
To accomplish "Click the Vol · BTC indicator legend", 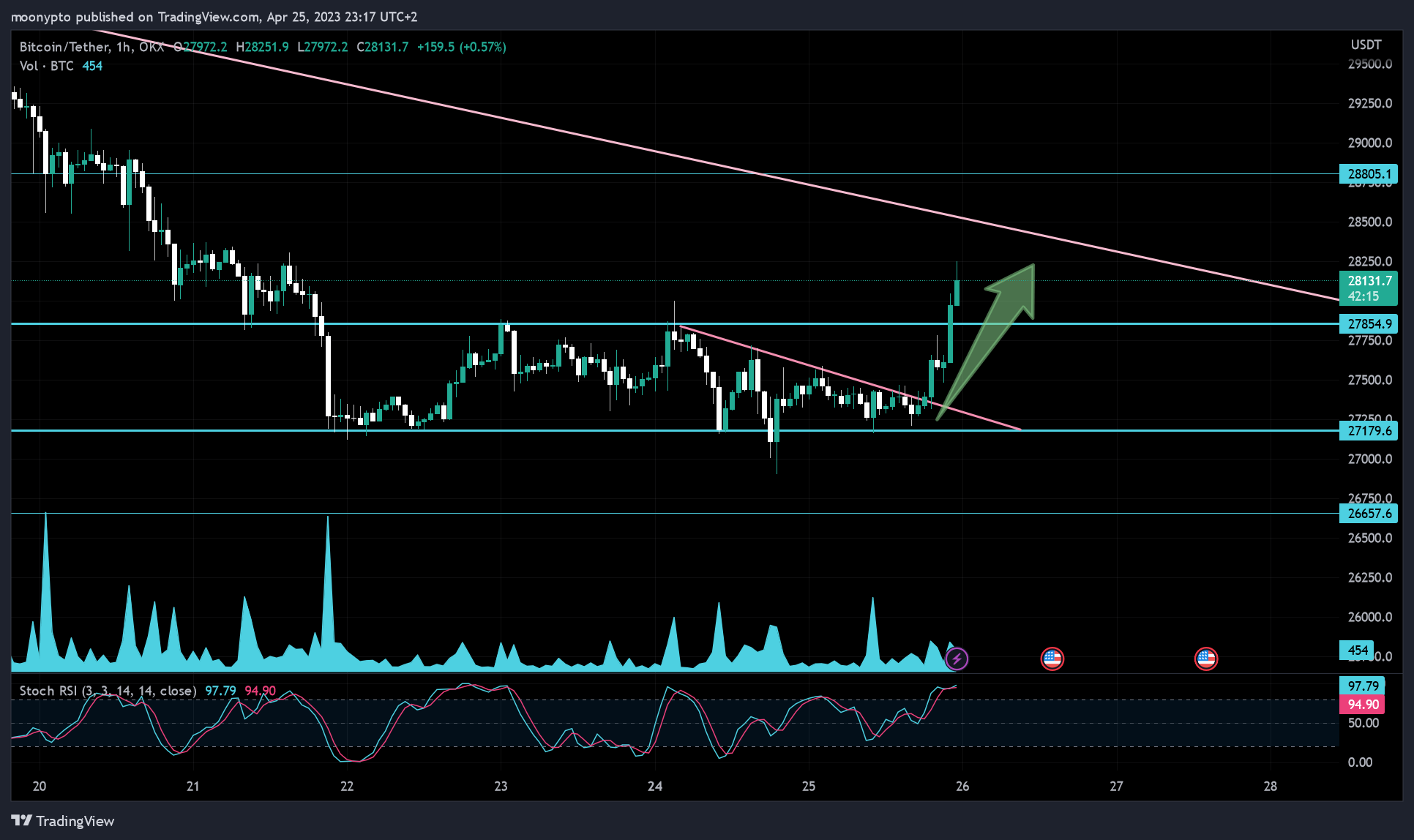I will [47, 66].
